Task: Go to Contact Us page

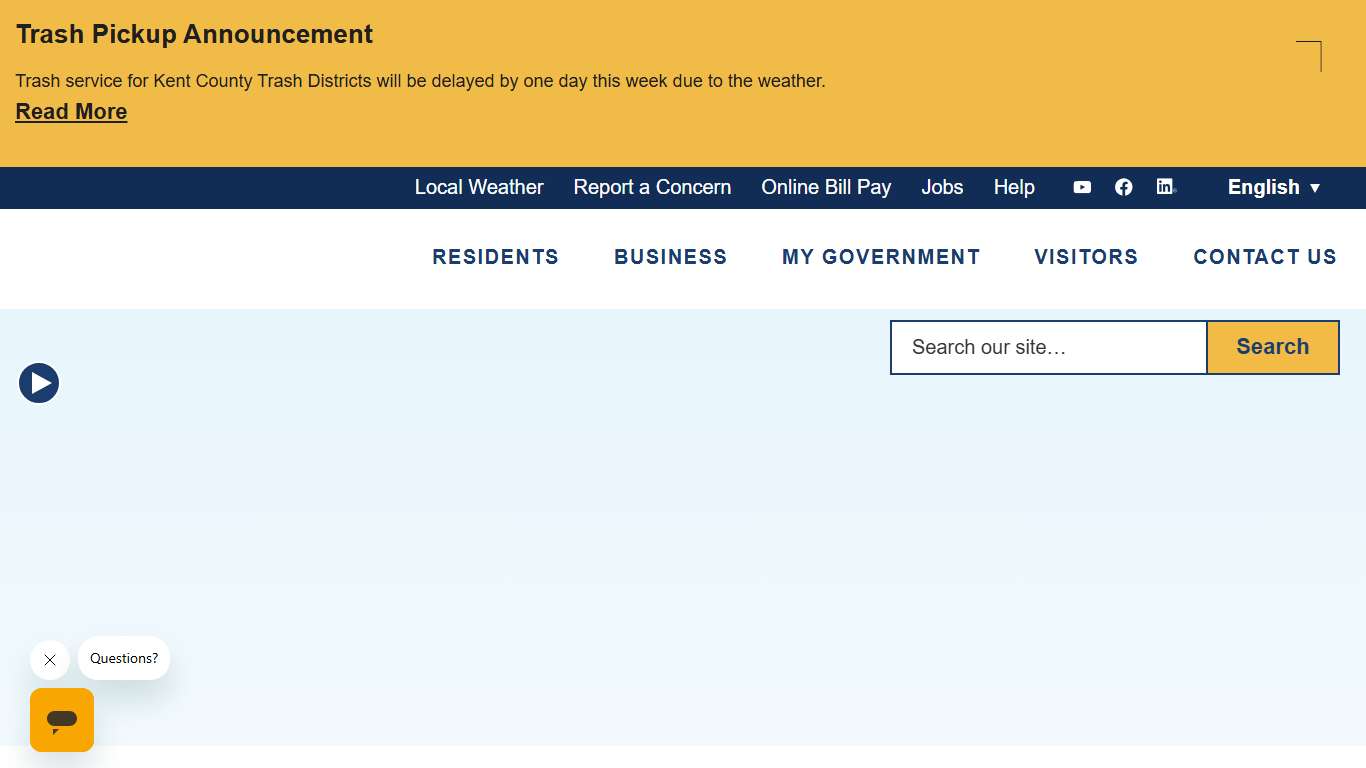Action: coord(1265,257)
